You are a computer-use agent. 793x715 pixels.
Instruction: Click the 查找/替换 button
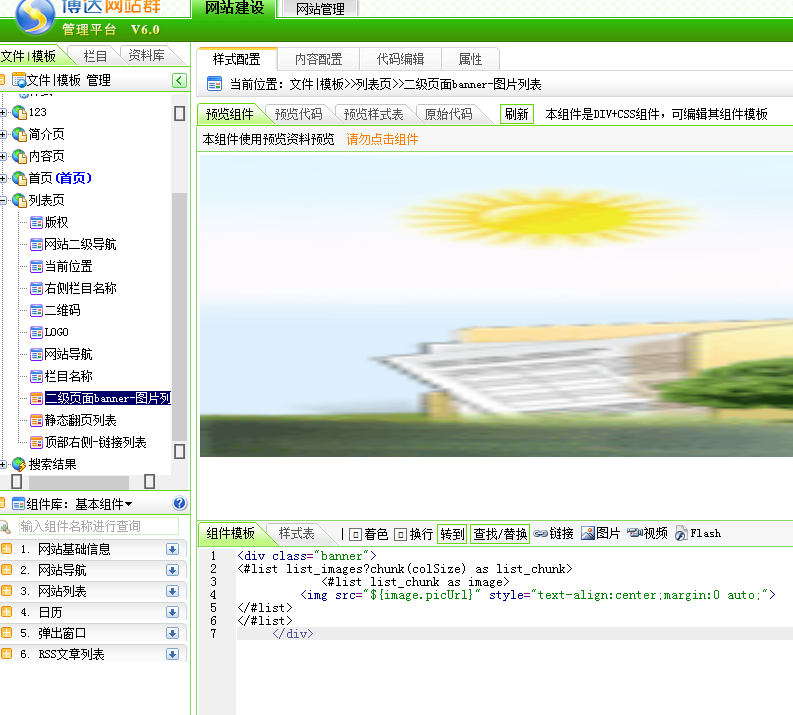point(499,534)
